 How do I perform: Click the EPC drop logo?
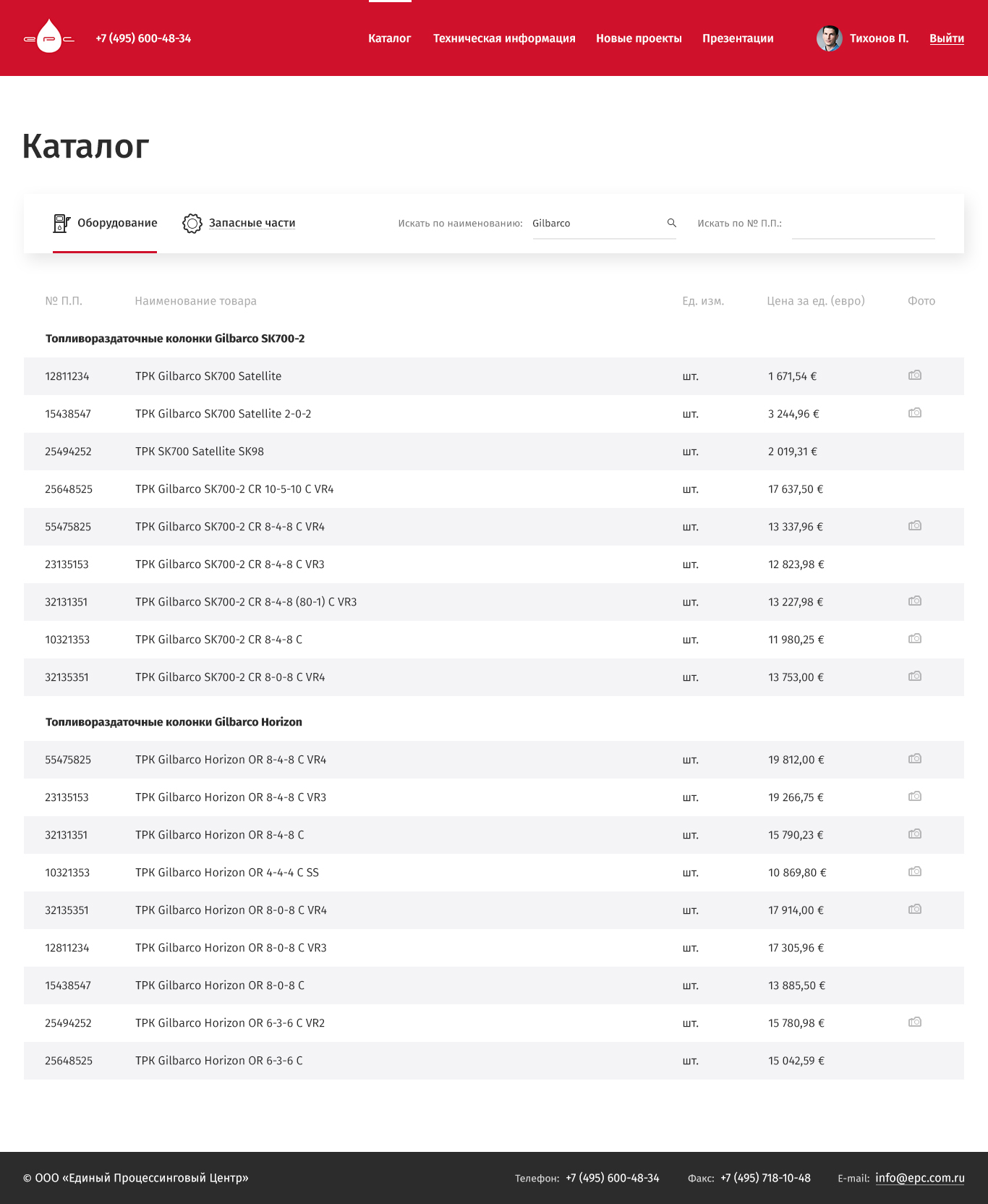click(49, 38)
